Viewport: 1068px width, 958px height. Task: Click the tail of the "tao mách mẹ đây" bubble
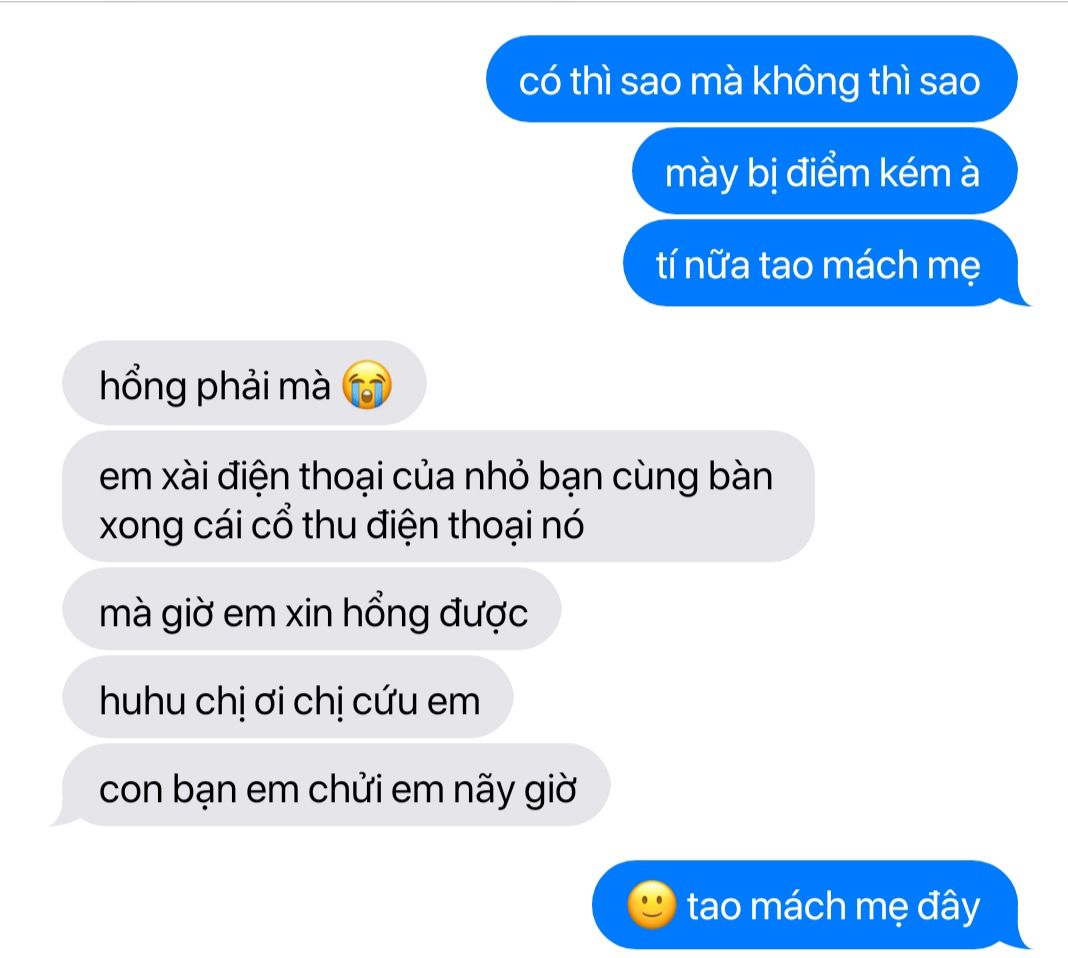[1018, 938]
